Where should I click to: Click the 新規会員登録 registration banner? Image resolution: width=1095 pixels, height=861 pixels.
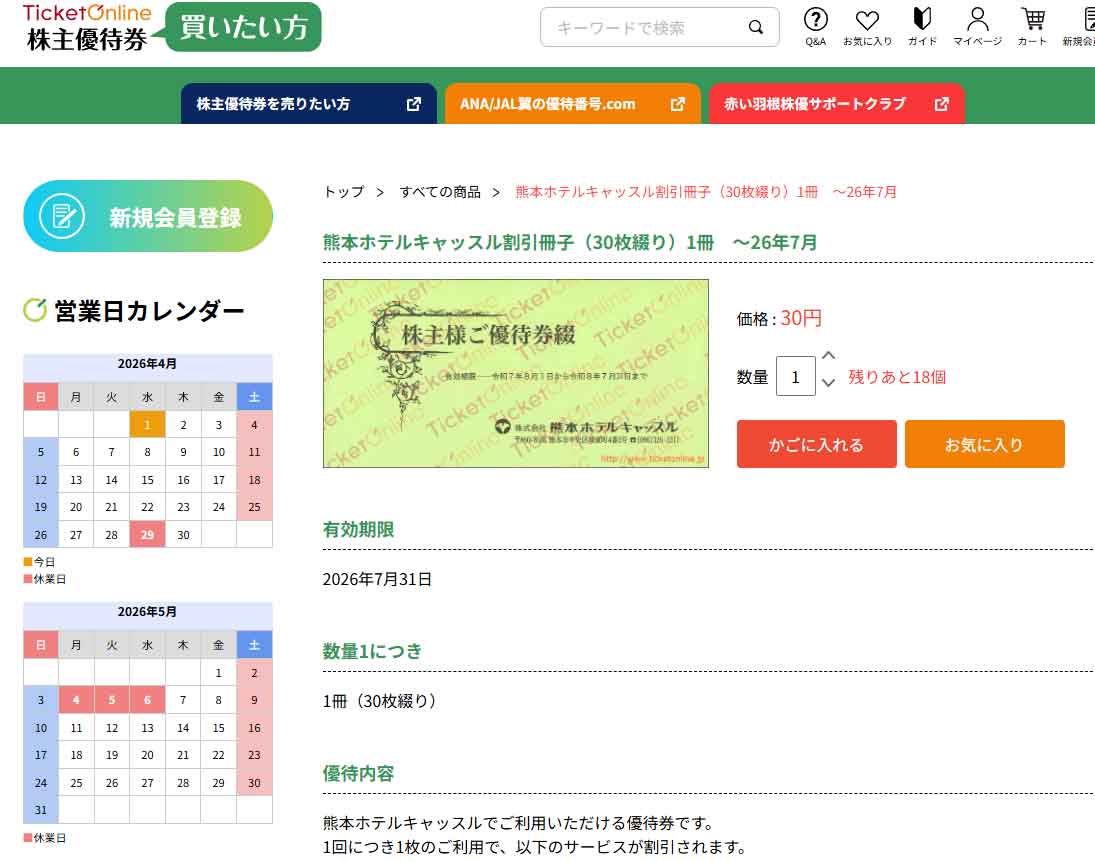point(148,216)
